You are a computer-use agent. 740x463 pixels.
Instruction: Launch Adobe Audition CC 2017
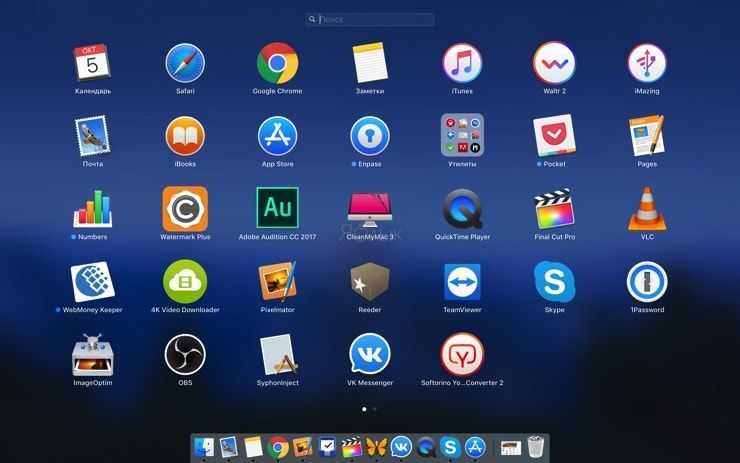[x=278, y=208]
